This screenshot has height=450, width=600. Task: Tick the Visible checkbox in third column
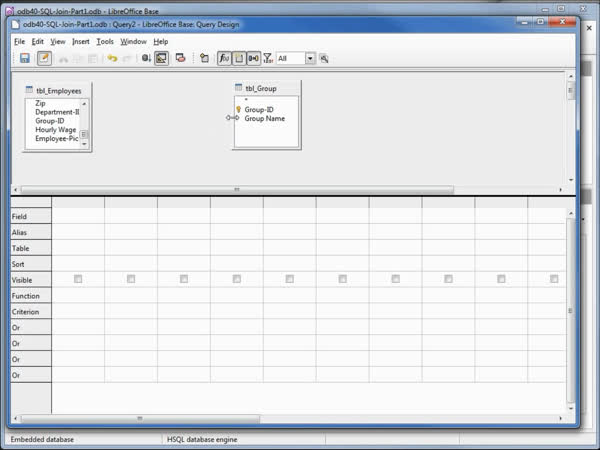coord(184,279)
